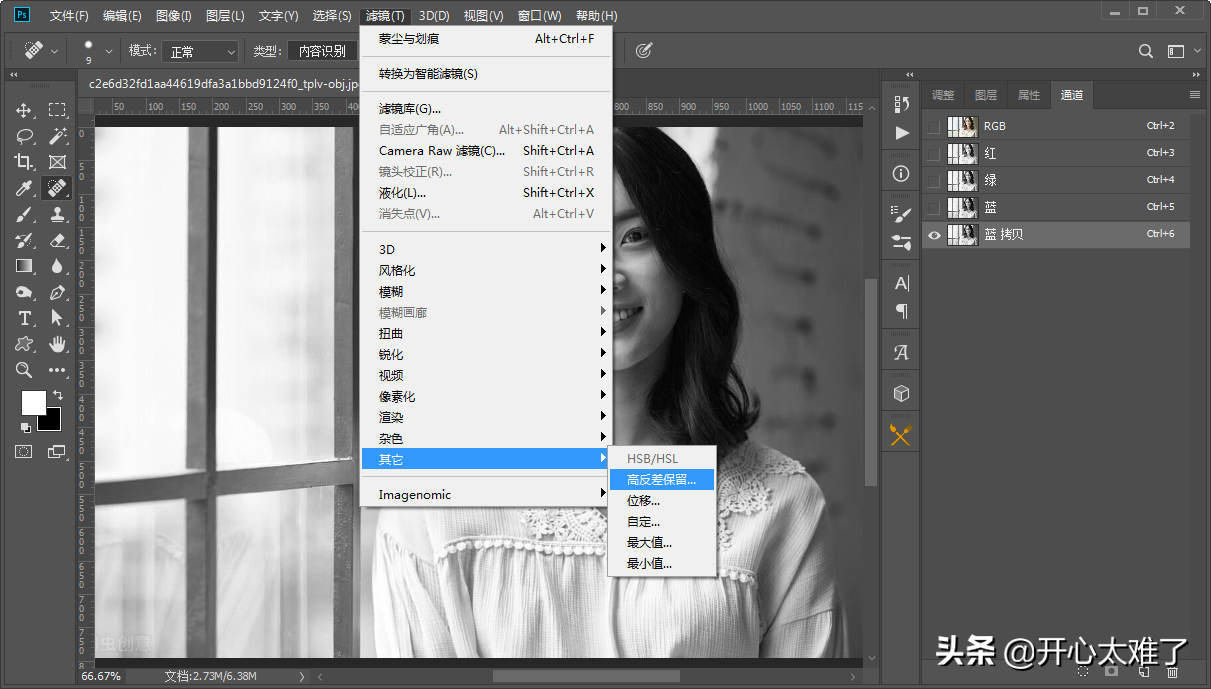
Task: Open the Character panel icon
Action: click(902, 283)
